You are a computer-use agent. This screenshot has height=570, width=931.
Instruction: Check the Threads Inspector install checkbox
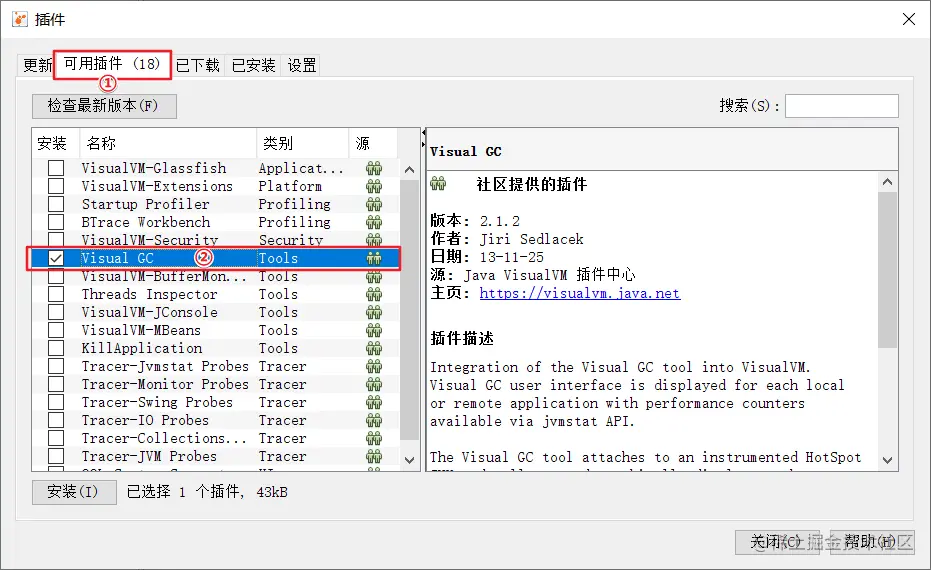point(56,294)
